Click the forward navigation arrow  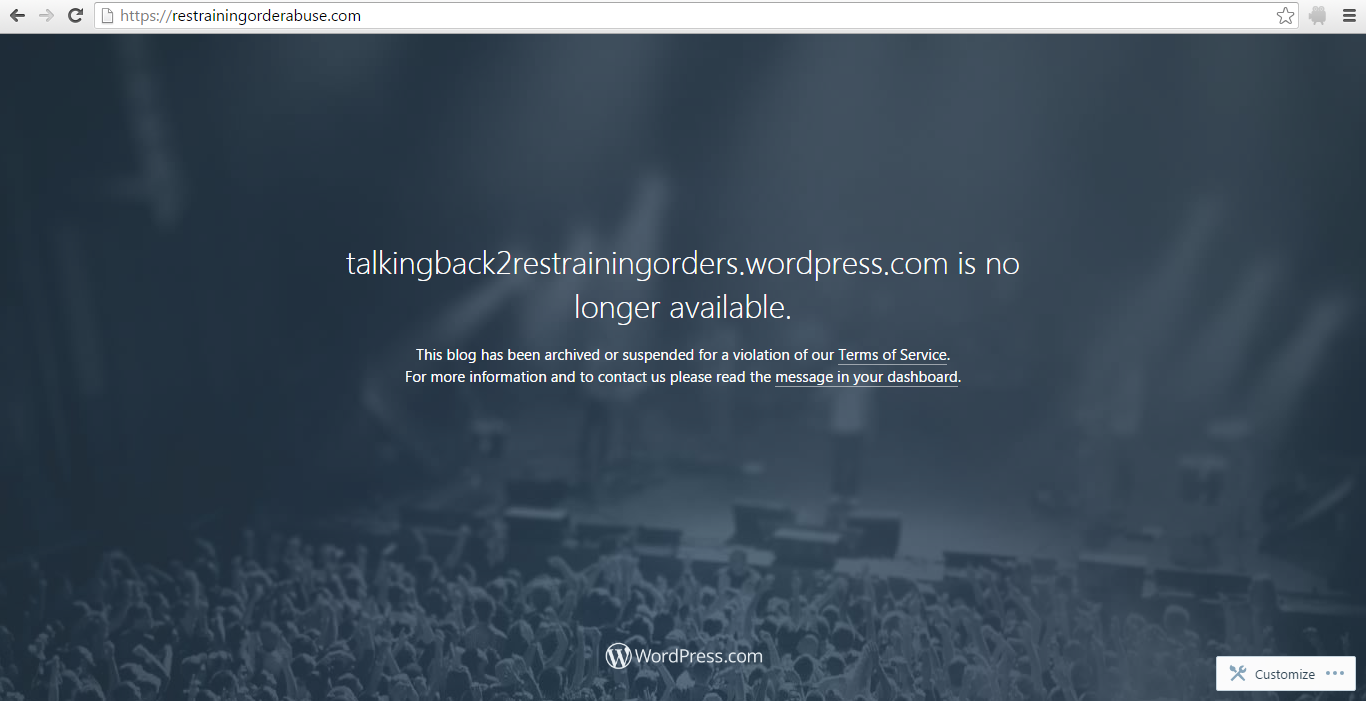tap(46, 16)
